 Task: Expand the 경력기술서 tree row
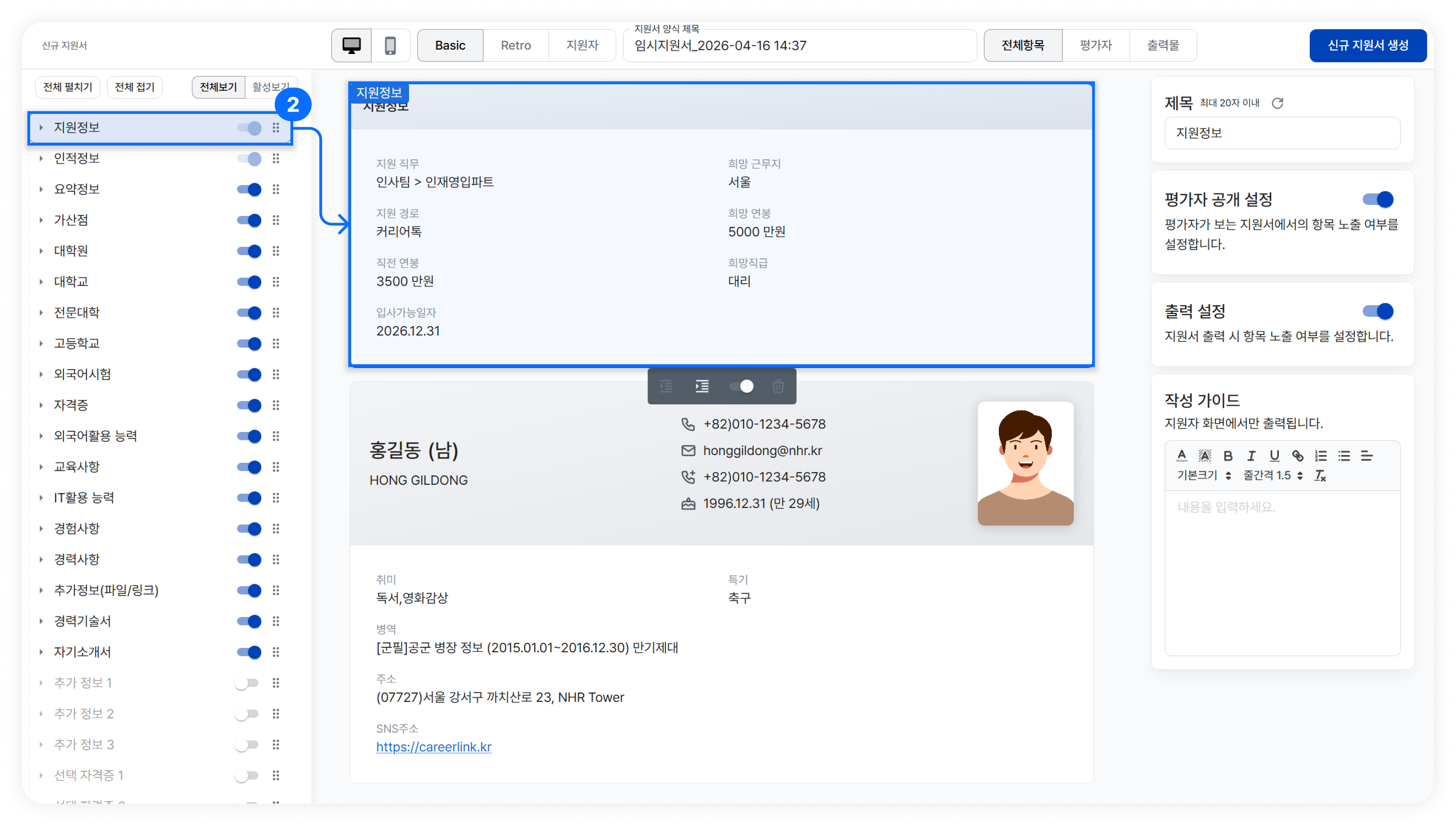click(41, 621)
